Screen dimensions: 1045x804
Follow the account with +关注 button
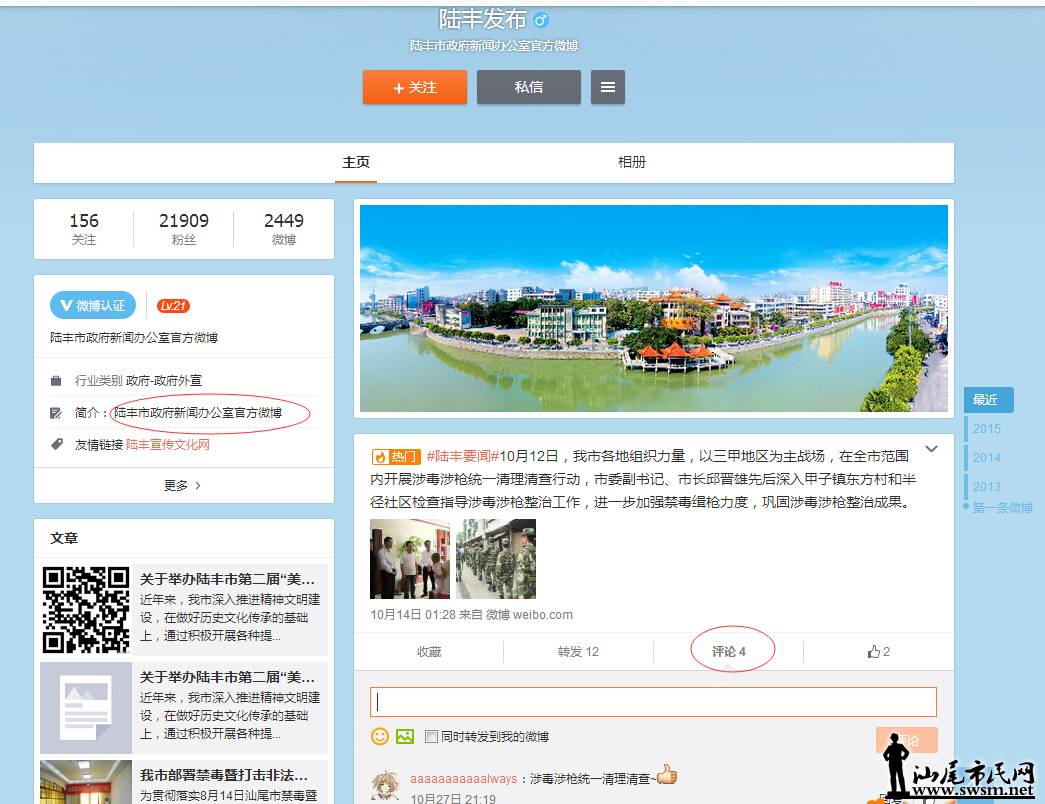(x=415, y=87)
